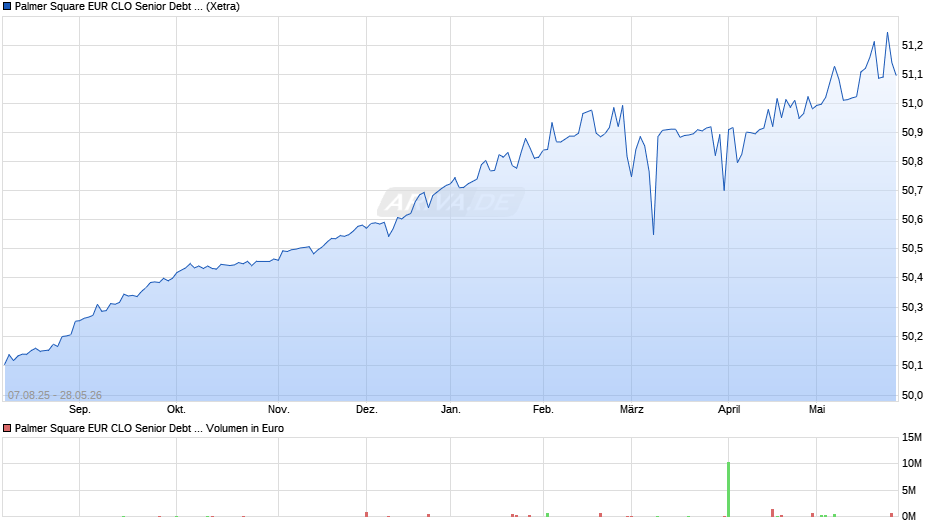Click the 'Mai' month label
The height and width of the screenshot is (526, 940).
coord(817,410)
